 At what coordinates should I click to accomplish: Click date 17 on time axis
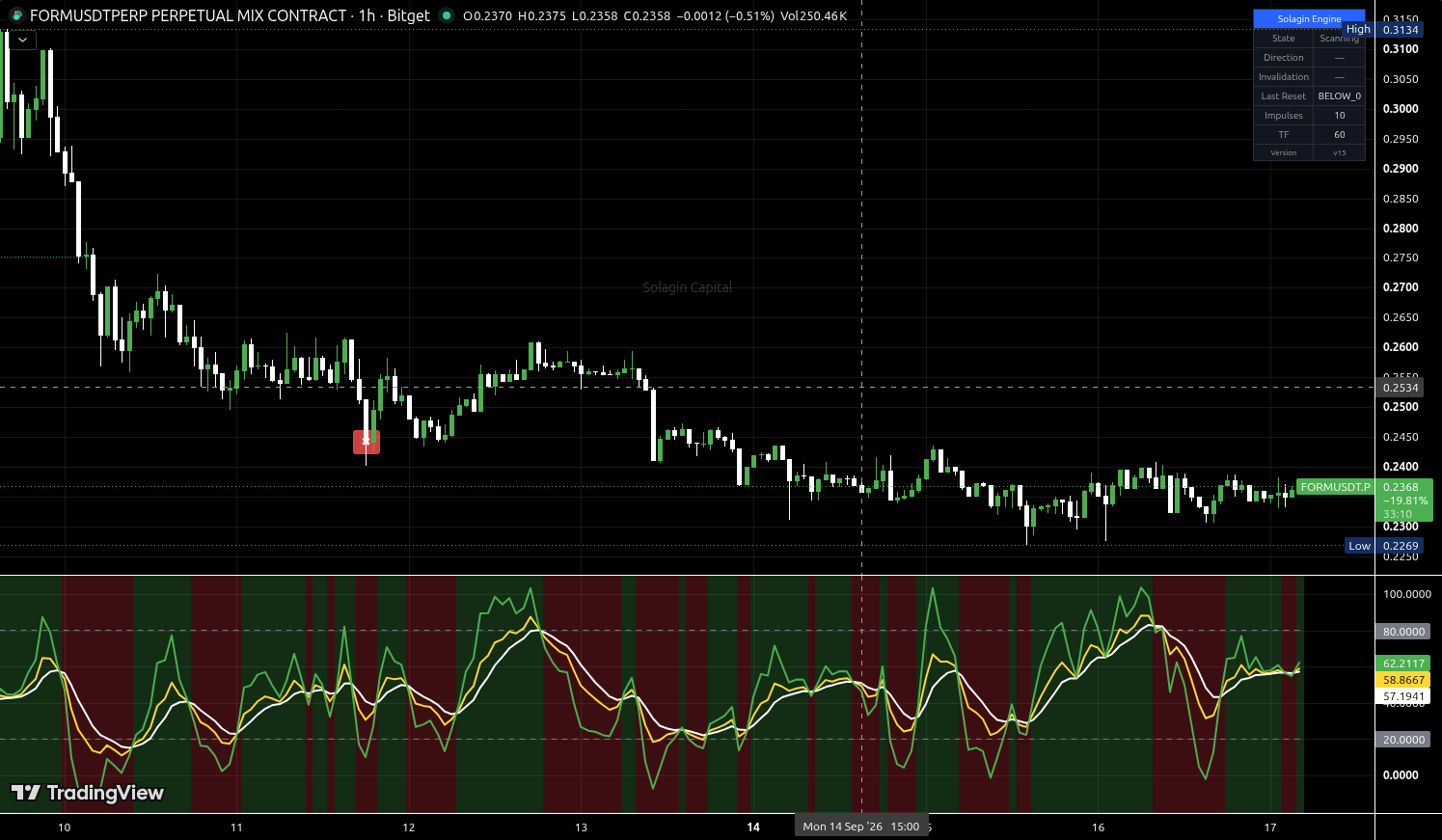1270,827
